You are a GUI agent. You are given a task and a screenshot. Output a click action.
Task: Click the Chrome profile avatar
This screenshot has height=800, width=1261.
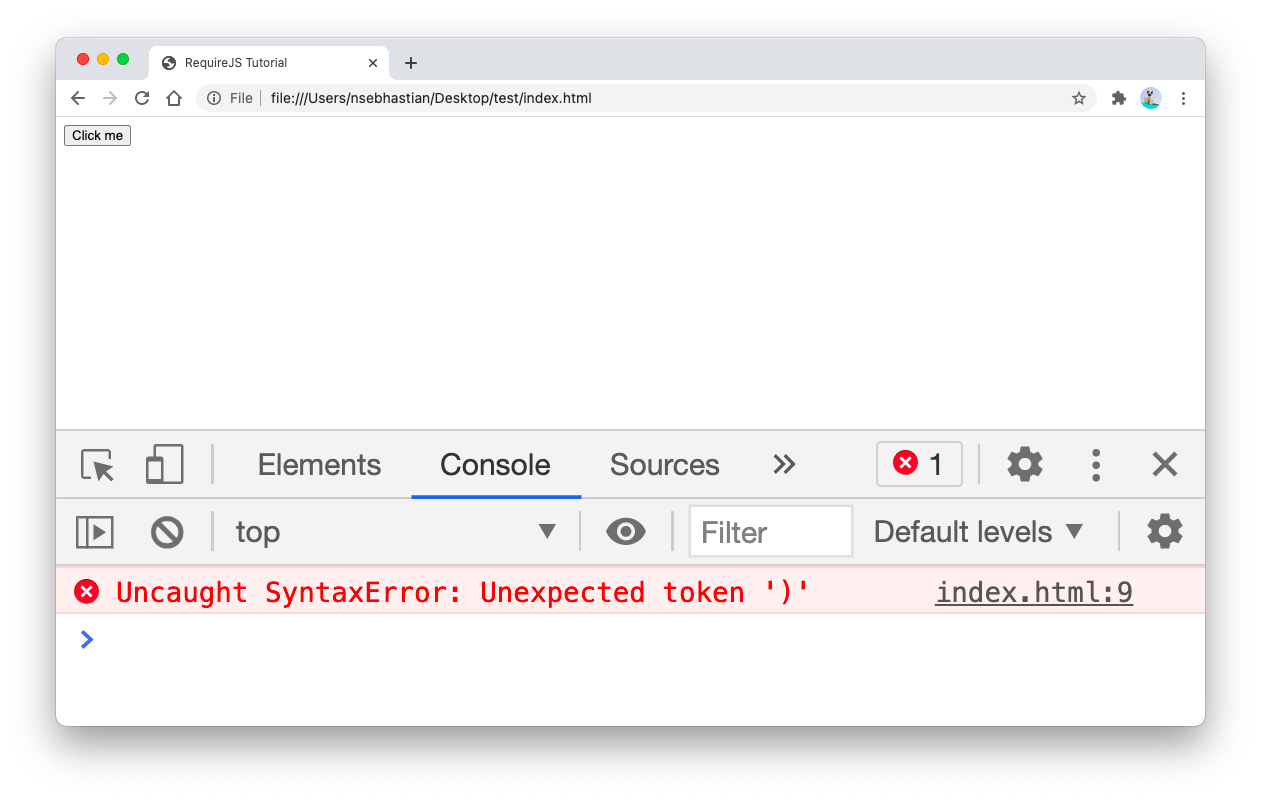pos(1150,98)
